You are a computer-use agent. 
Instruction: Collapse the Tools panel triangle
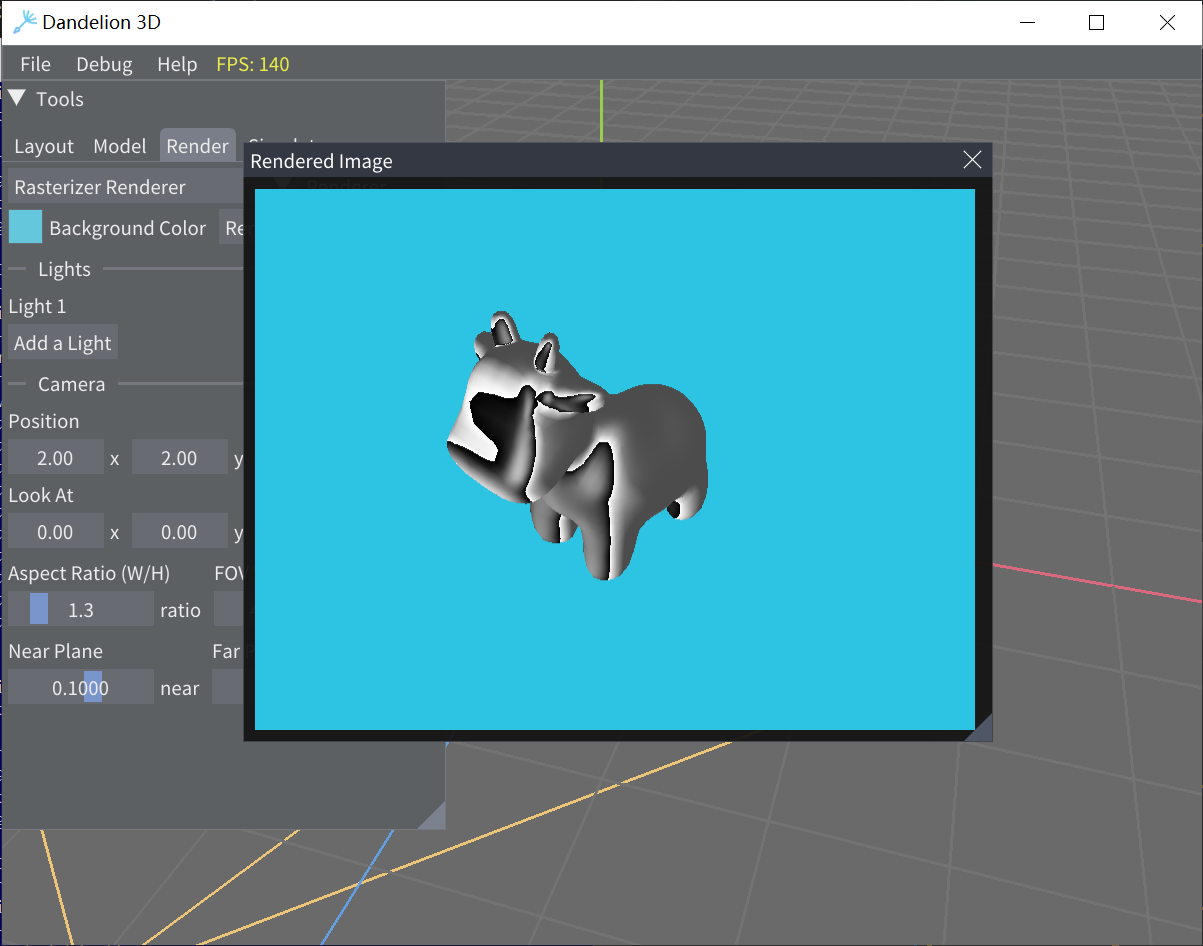[17, 98]
